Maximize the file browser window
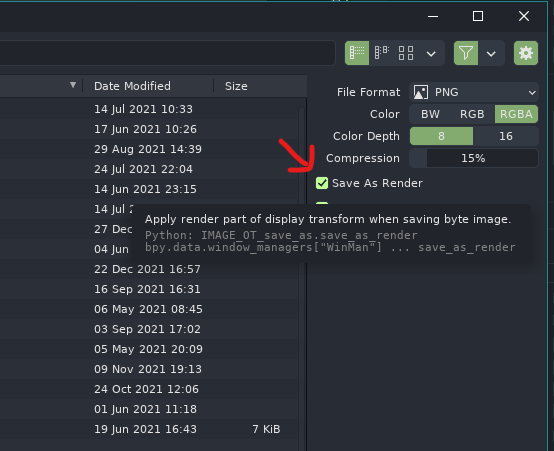 (478, 16)
